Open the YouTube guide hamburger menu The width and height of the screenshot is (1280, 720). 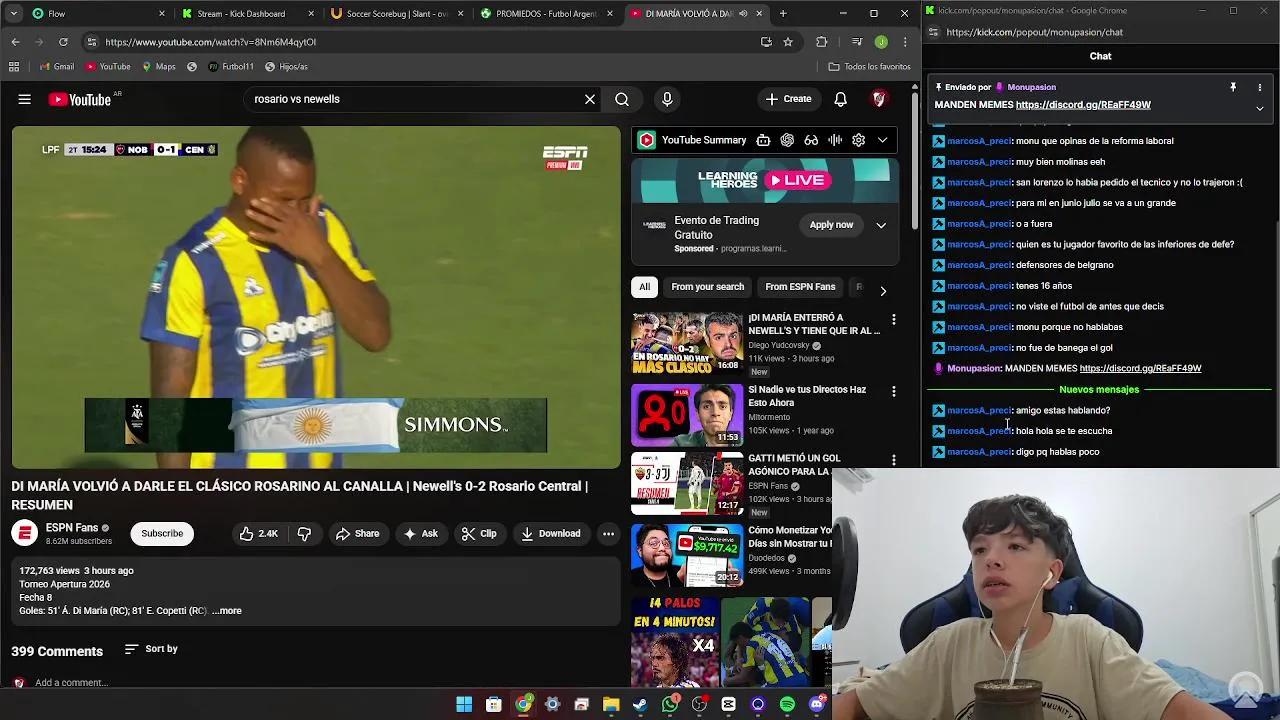pyautogui.click(x=24, y=99)
